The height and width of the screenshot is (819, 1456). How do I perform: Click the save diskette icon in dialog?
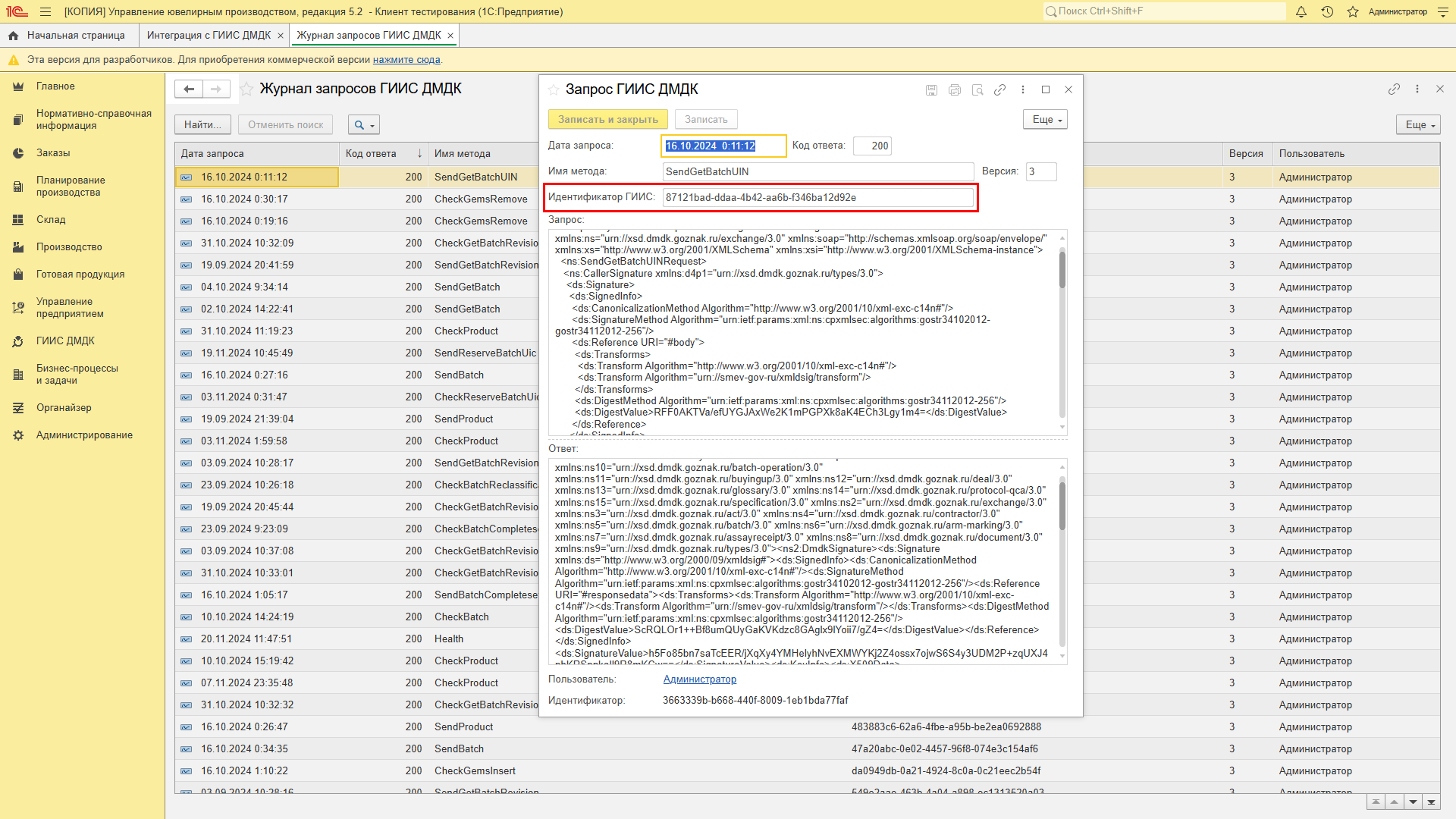932,89
